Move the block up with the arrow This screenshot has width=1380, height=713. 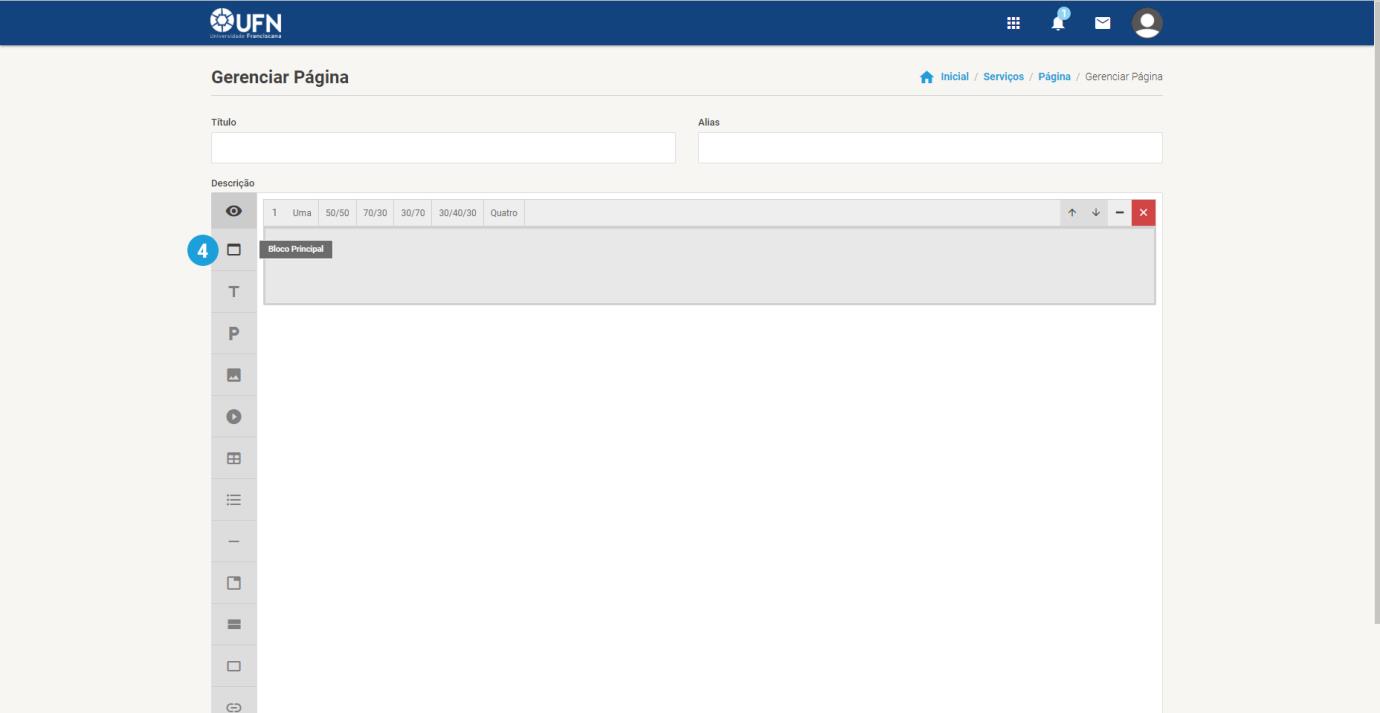click(1072, 213)
